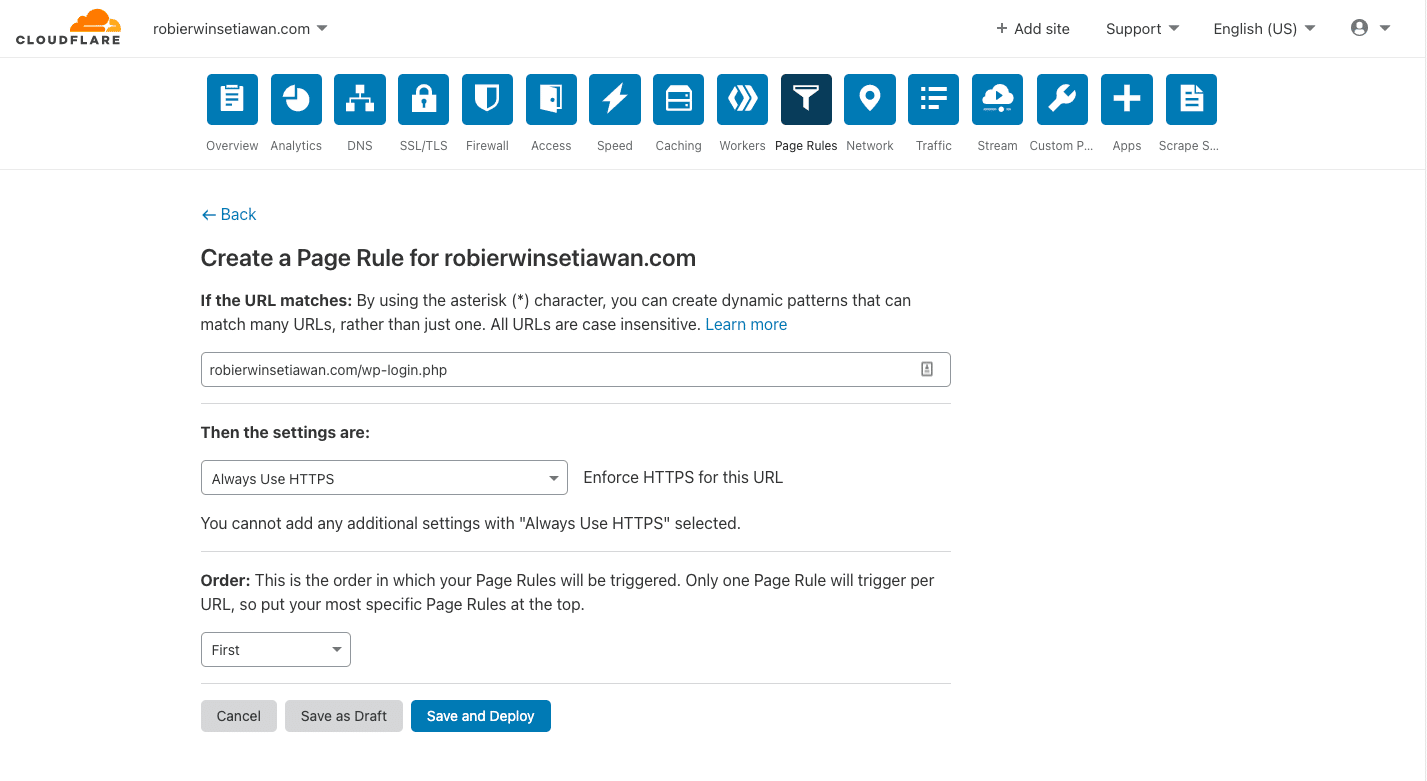Click Save as Draft button

pos(344,716)
